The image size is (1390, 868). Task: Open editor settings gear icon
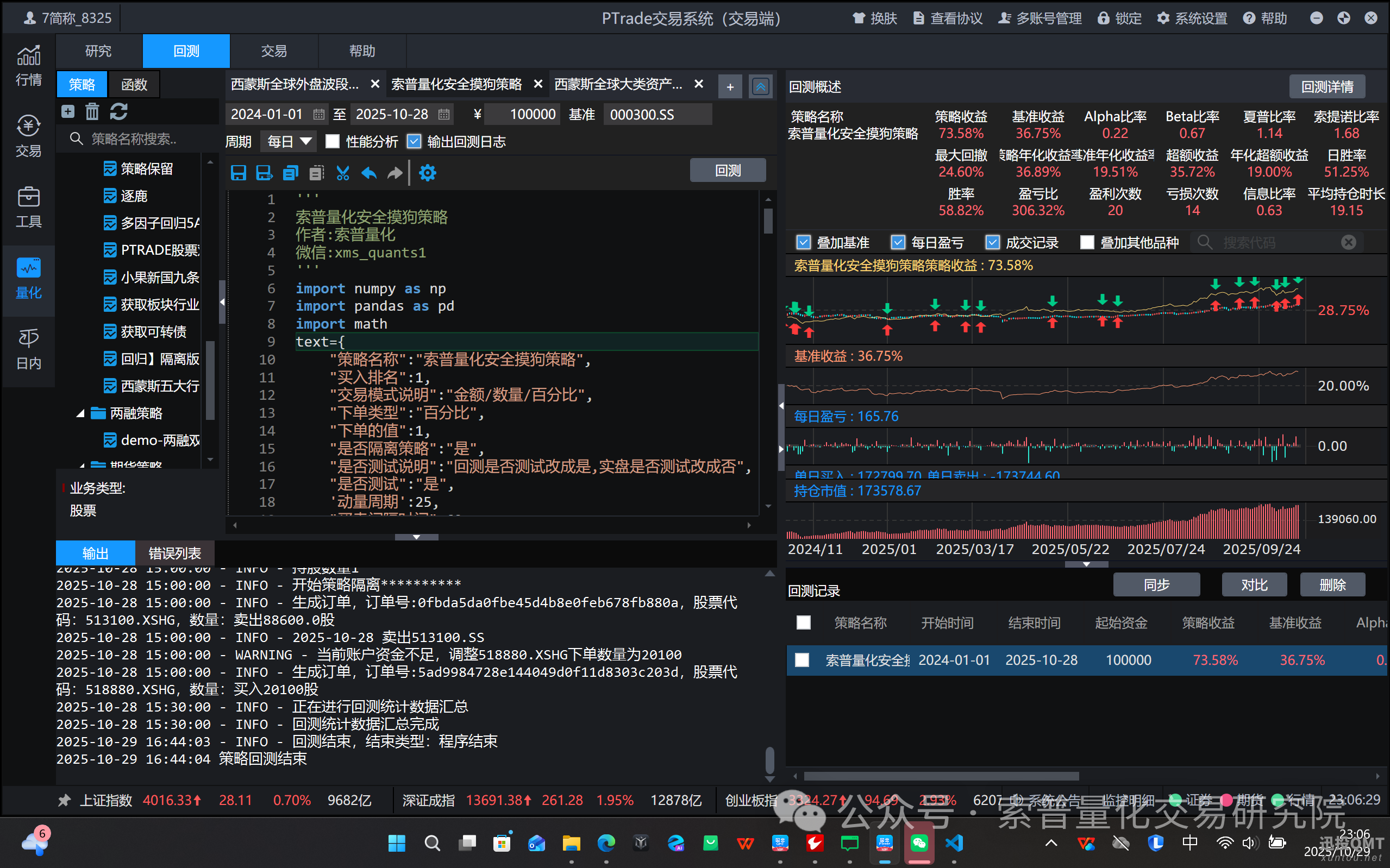point(427,173)
